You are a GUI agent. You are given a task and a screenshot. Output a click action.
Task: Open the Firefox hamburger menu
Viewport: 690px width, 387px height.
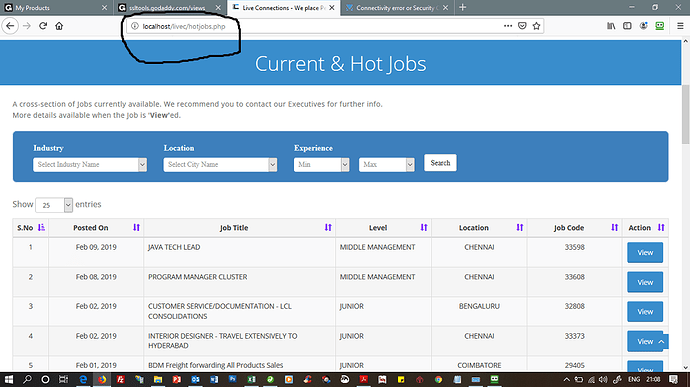click(680, 26)
